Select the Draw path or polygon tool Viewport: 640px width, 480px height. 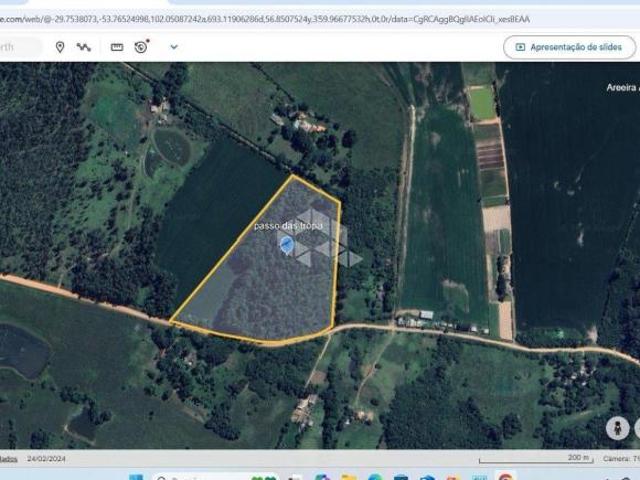click(x=84, y=47)
